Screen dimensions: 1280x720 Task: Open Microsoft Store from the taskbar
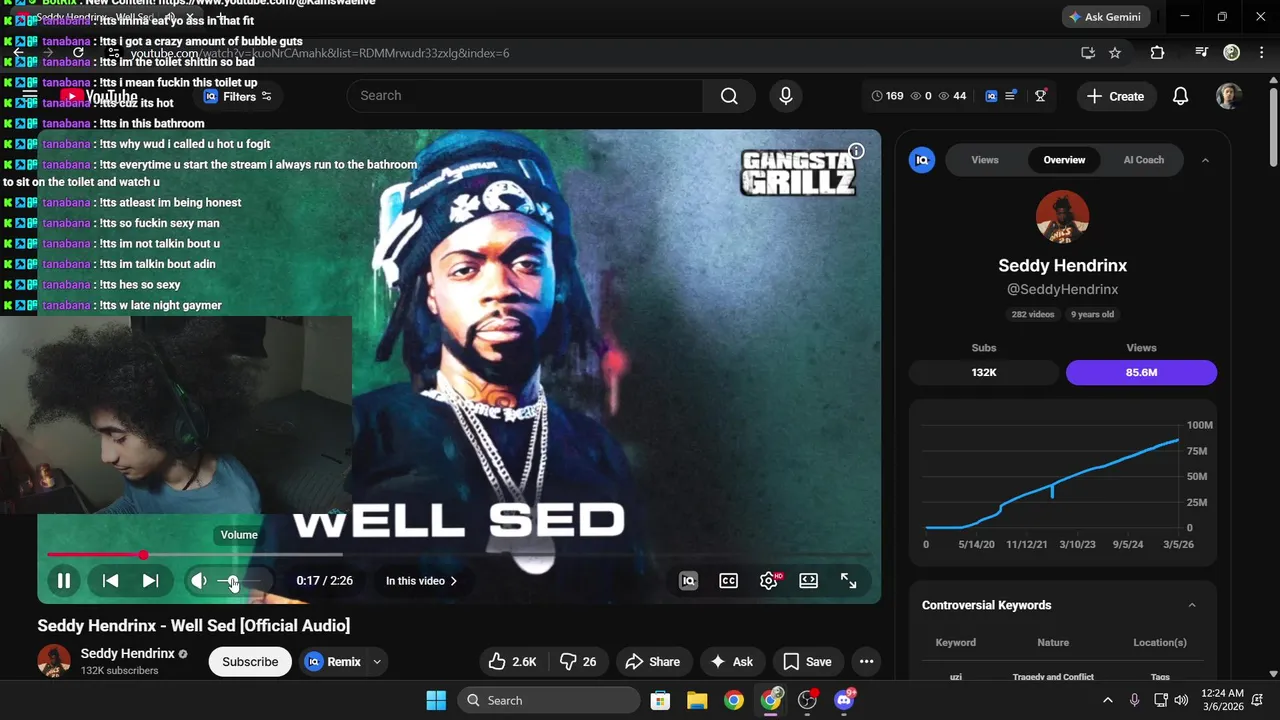[x=660, y=700]
